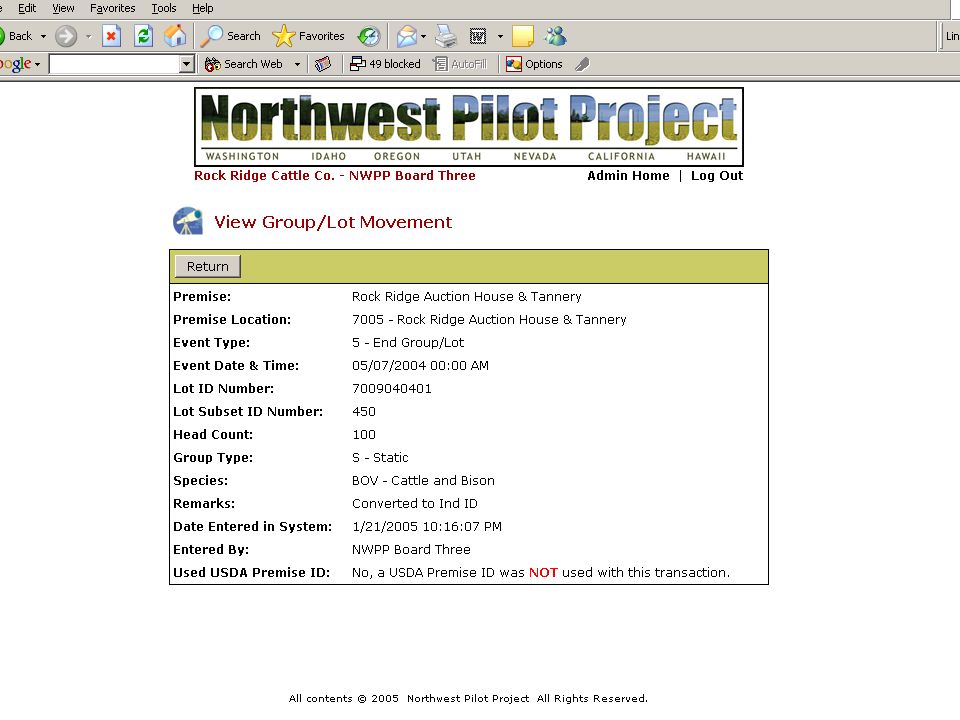960x720 pixels.
Task: Click in the Google toolbar search field
Action: click(114, 64)
